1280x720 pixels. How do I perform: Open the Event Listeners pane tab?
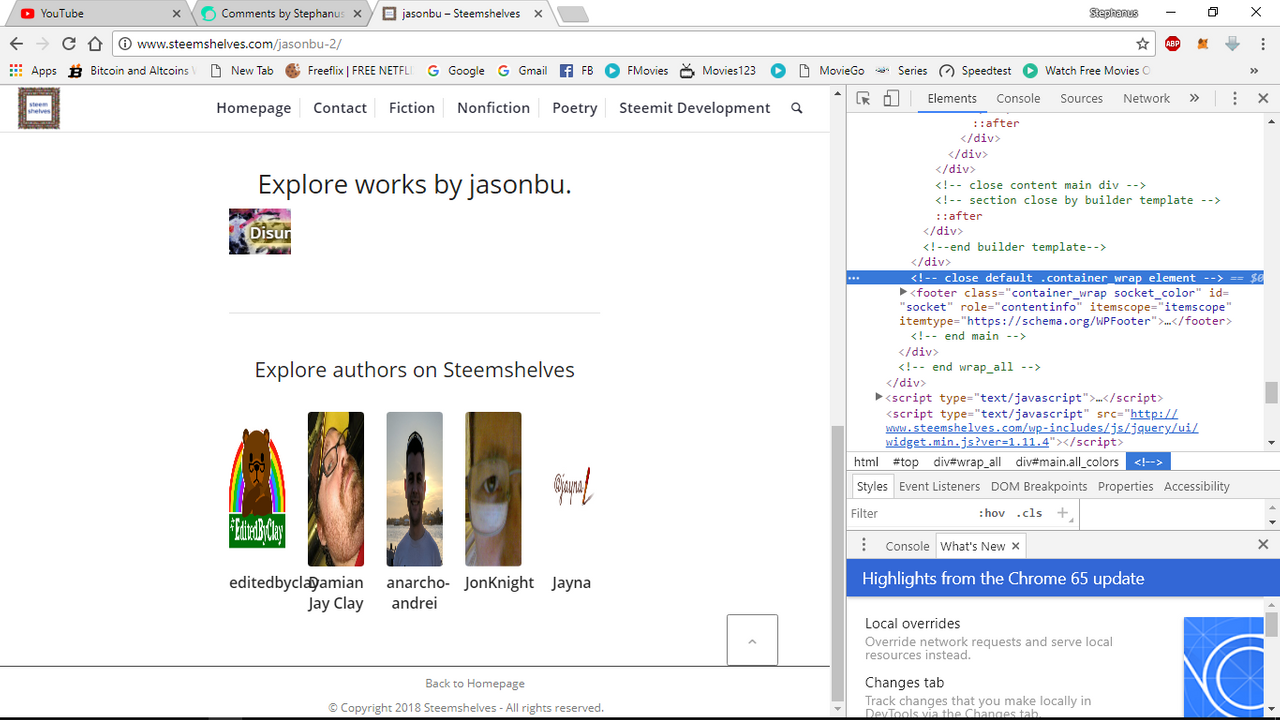coord(939,486)
